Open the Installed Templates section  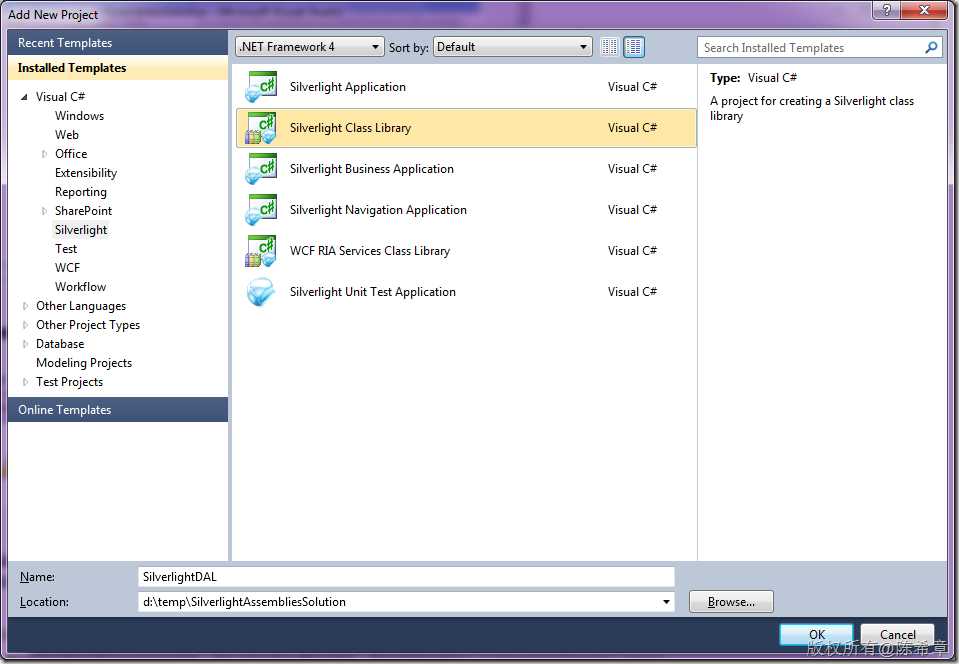117,68
